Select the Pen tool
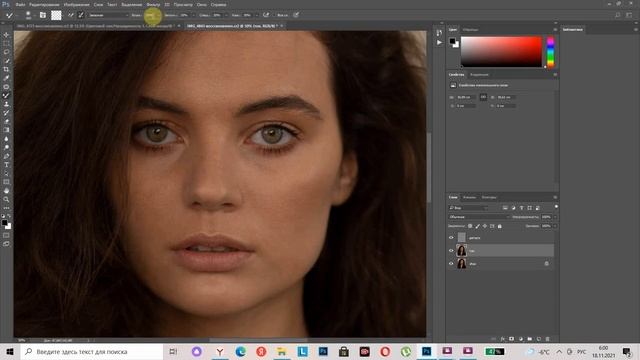Screen dimensions: 640x360 (6, 156)
